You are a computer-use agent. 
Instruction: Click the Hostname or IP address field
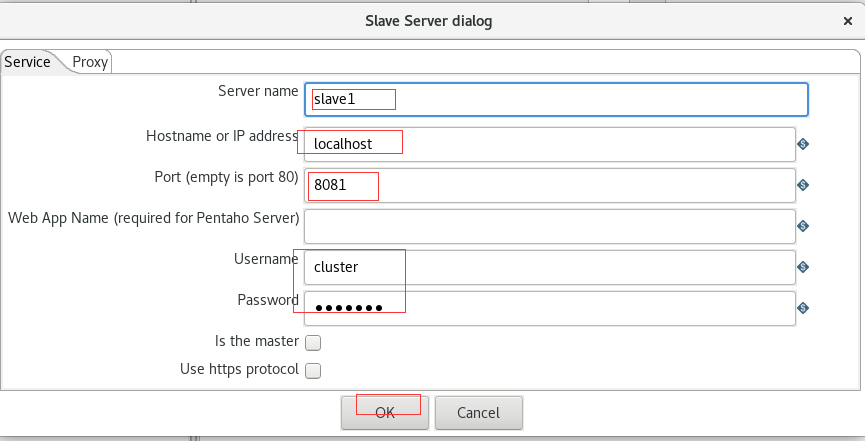tap(549, 144)
